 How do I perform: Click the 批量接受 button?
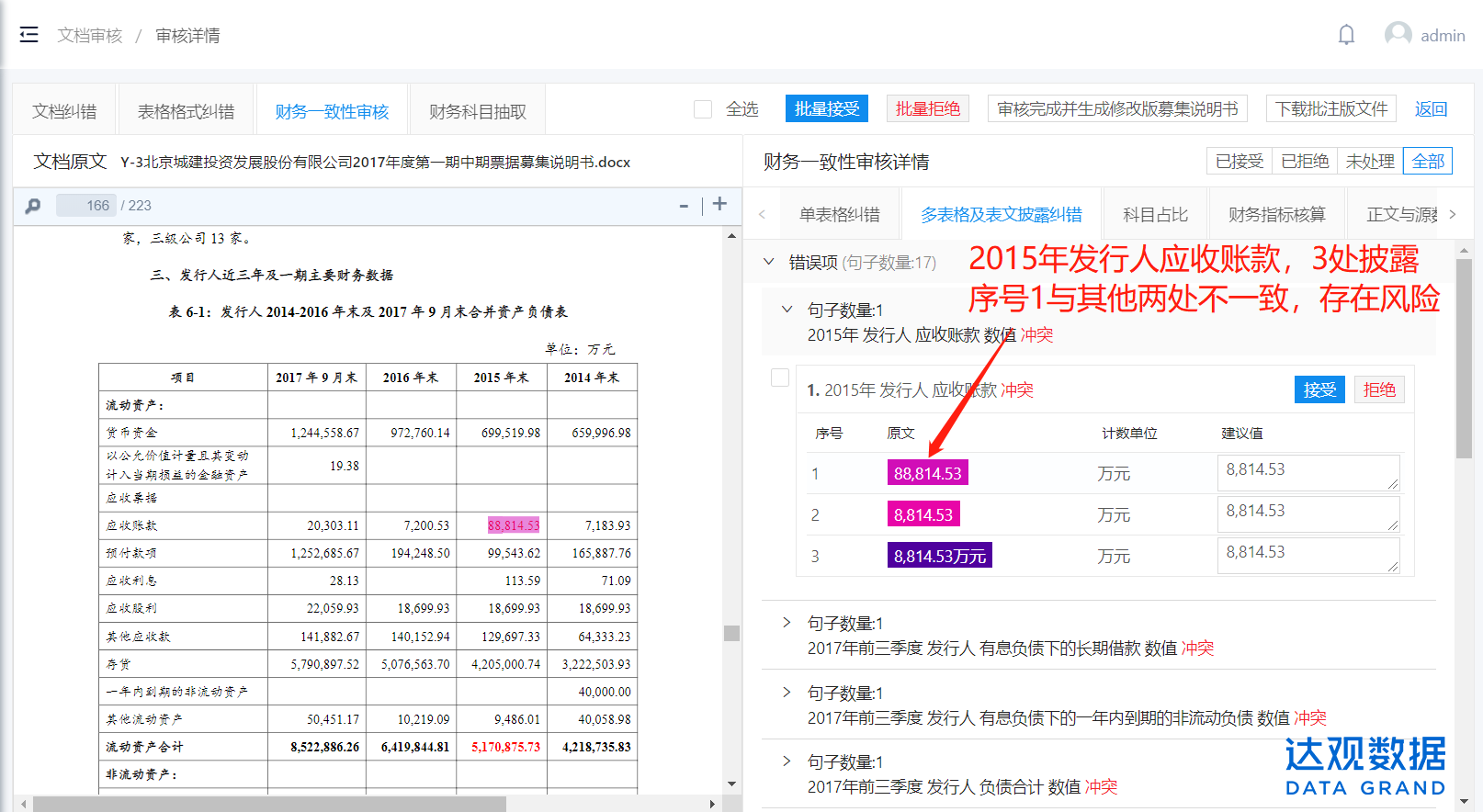[x=826, y=108]
